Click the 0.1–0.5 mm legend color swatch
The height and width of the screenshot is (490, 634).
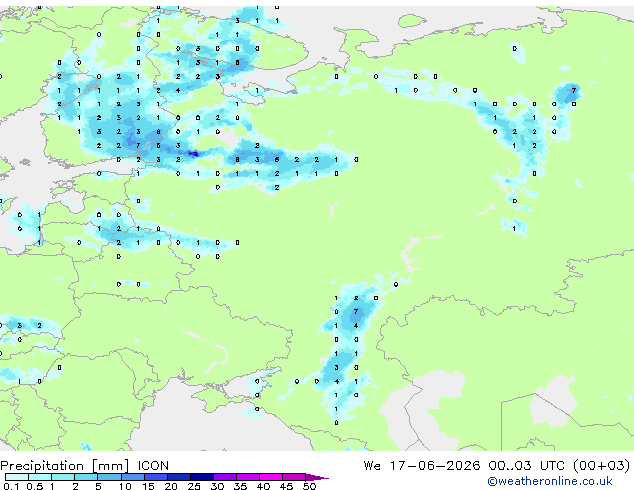(x=17, y=477)
